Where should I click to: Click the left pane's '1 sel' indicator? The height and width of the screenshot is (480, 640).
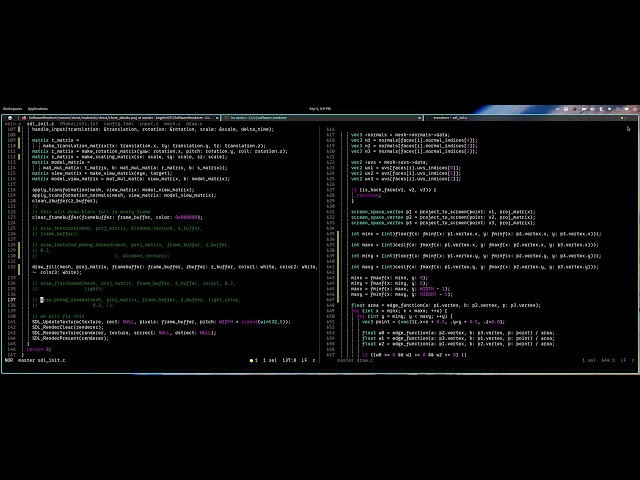pyautogui.click(x=270, y=360)
